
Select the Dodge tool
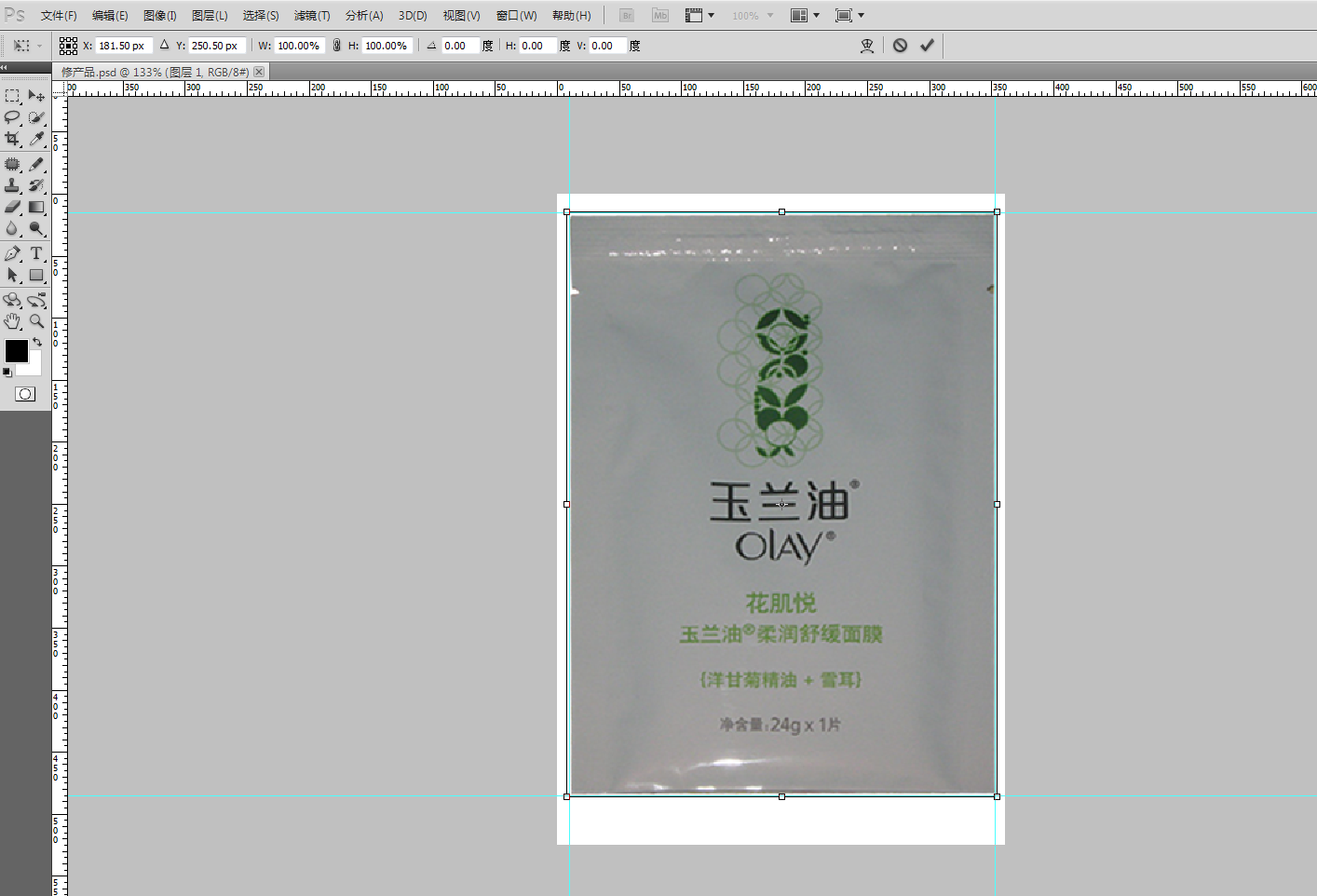pyautogui.click(x=36, y=228)
